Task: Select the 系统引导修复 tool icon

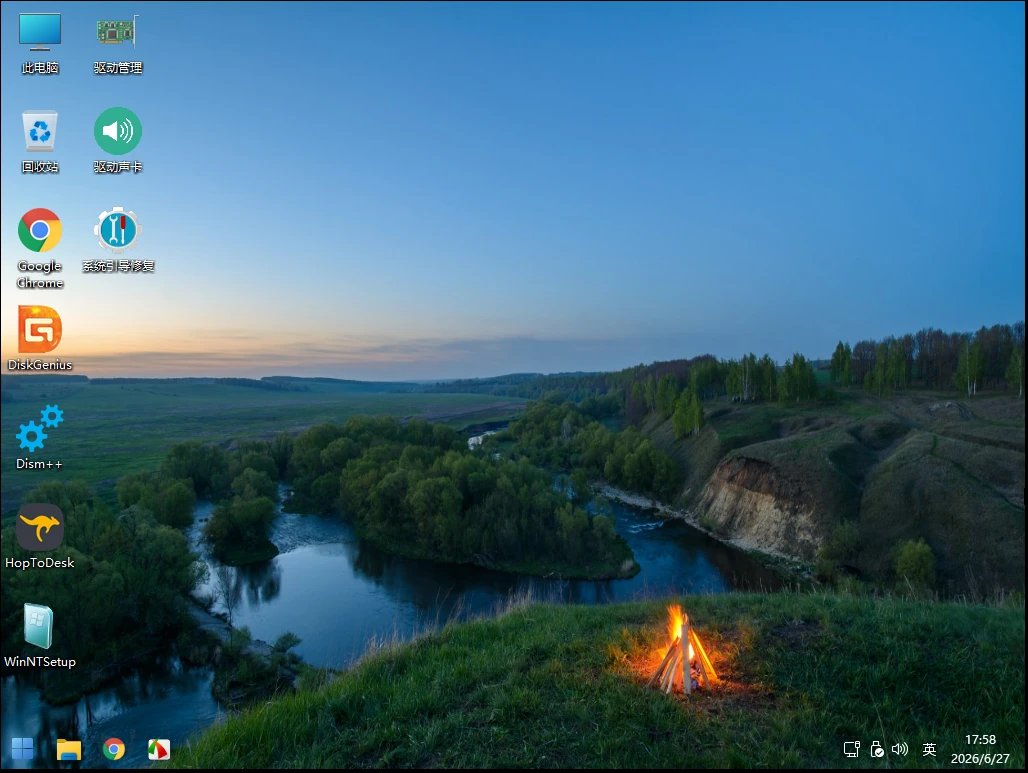Action: [118, 240]
